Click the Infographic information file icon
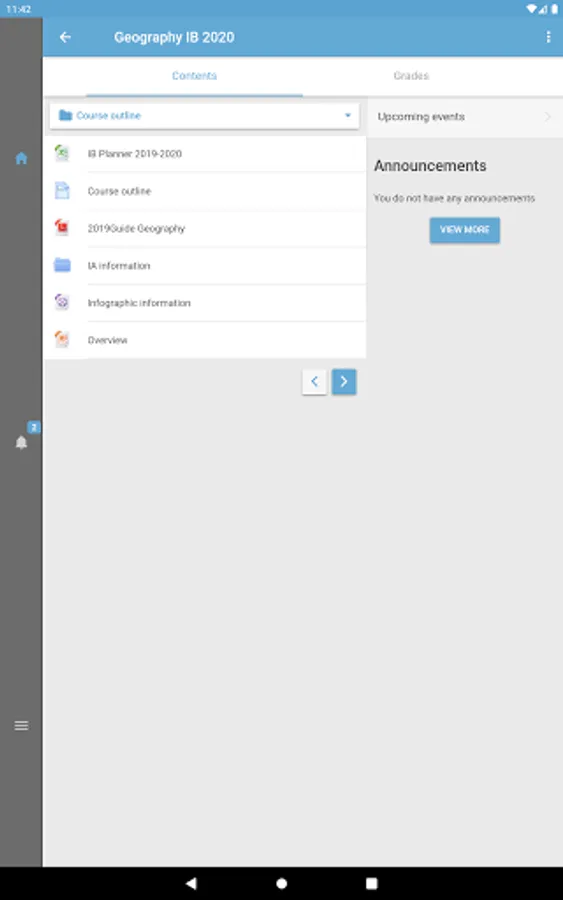 point(62,302)
